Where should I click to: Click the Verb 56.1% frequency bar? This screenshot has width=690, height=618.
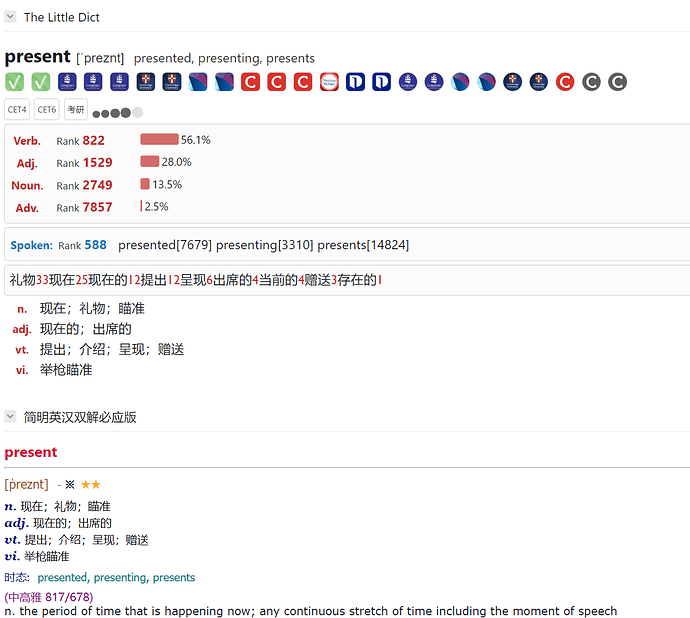pos(159,140)
